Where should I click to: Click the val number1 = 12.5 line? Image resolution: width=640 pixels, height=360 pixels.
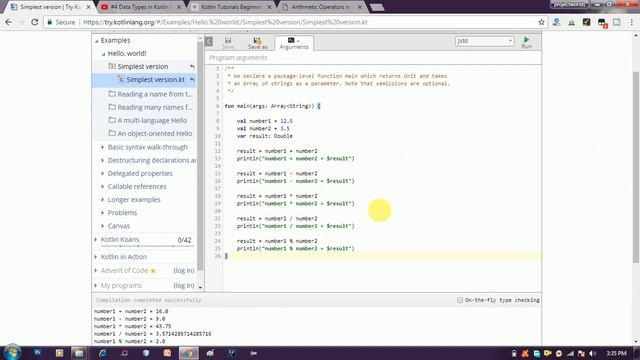click(x=264, y=121)
